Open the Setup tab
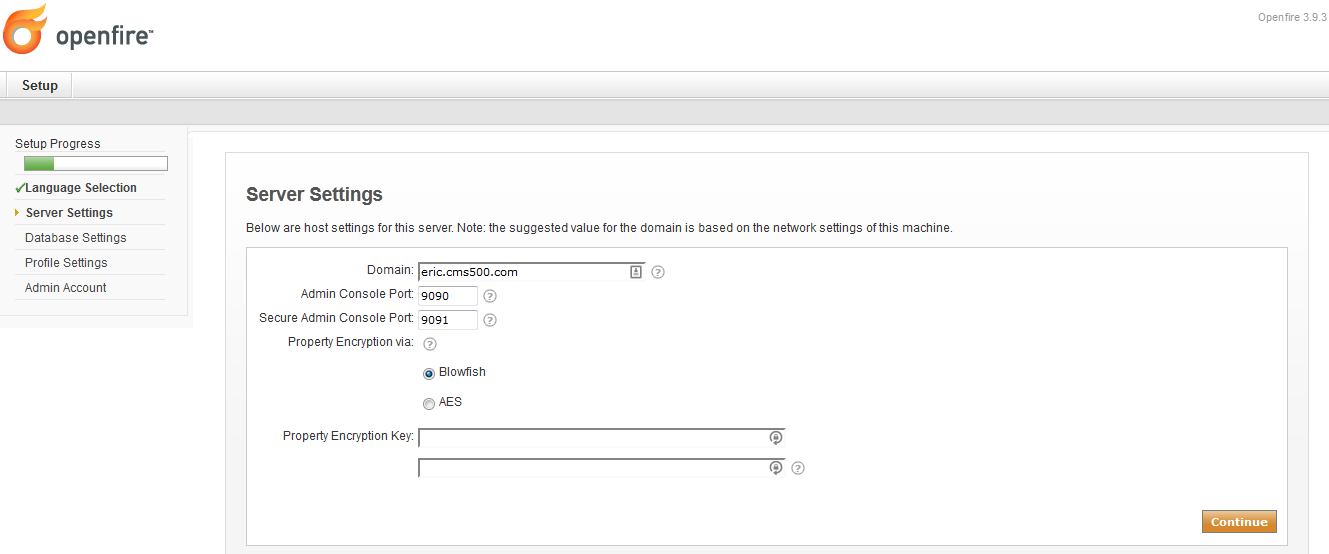The image size is (1329, 554). pos(40,86)
